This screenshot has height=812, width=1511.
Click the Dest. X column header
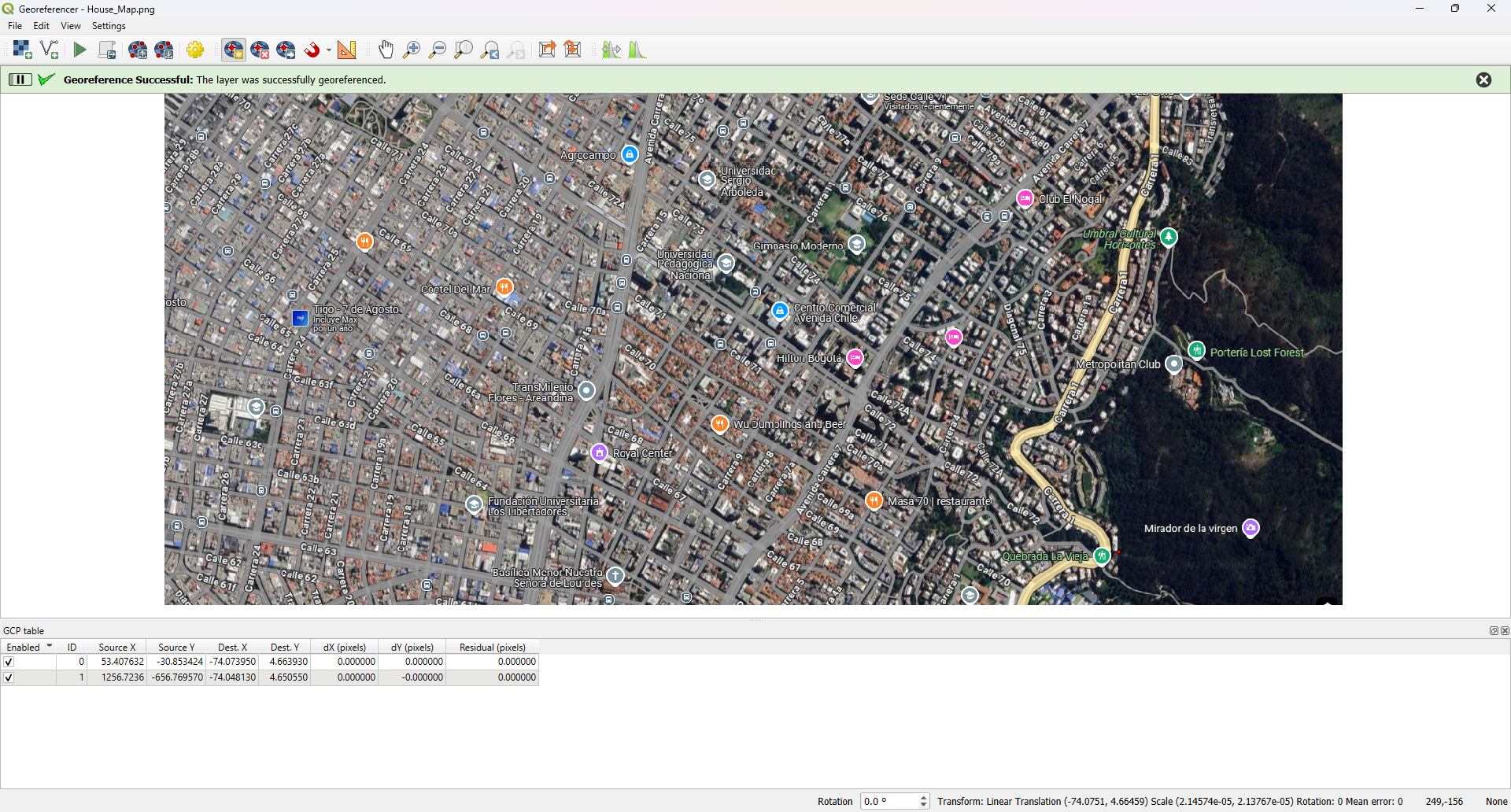(232, 648)
